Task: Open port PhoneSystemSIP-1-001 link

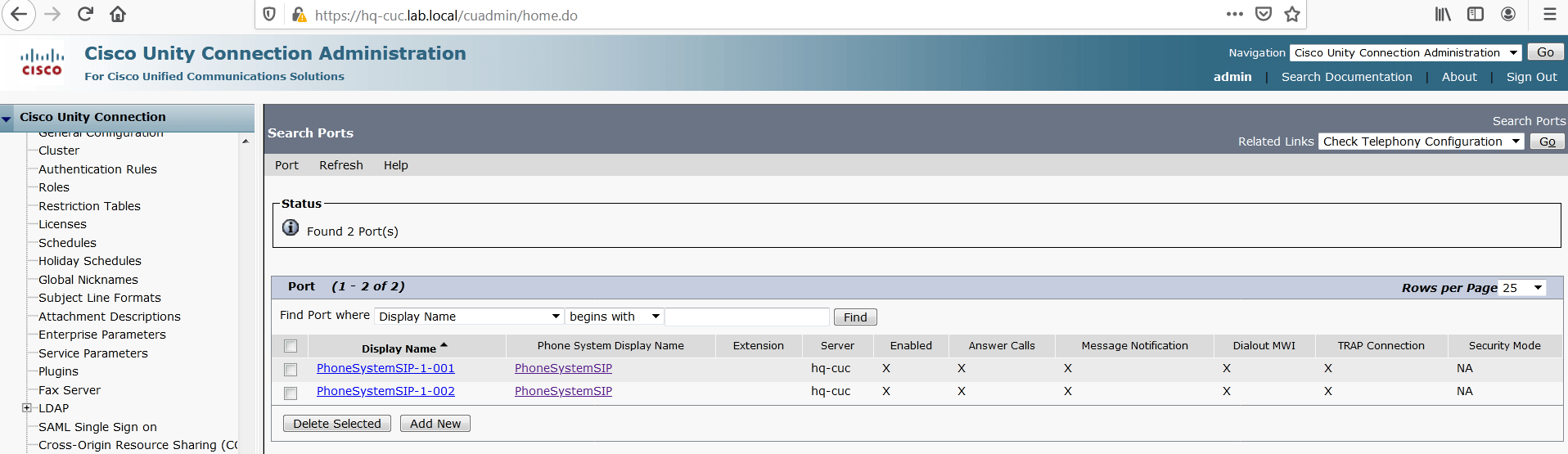Action: tap(385, 368)
